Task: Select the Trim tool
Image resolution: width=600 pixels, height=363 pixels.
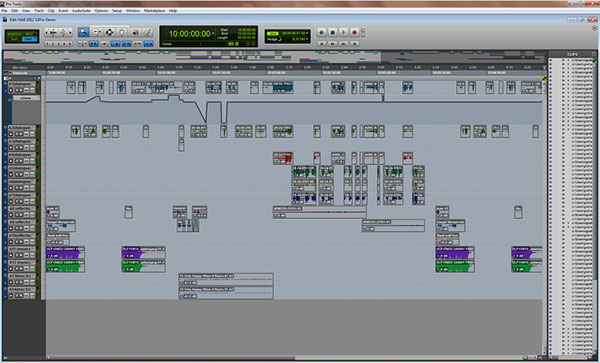Action: tap(97, 32)
